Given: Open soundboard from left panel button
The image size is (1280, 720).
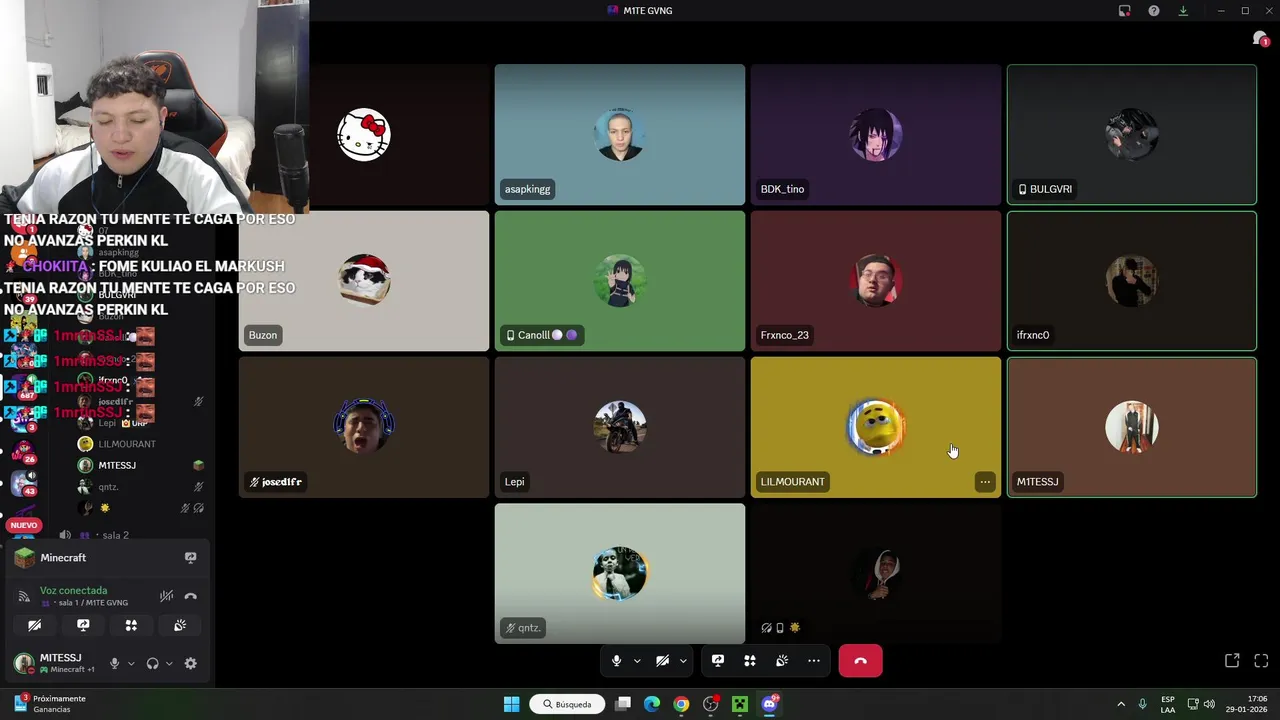Looking at the screenshot, I should point(180,625).
